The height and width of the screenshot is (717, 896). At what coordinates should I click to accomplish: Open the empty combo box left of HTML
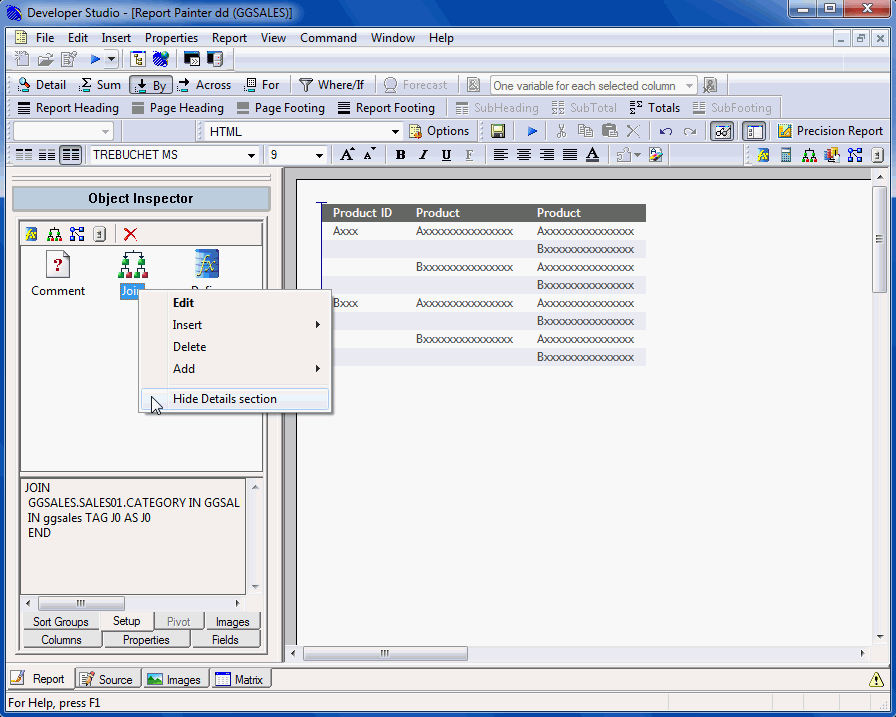[x=63, y=131]
